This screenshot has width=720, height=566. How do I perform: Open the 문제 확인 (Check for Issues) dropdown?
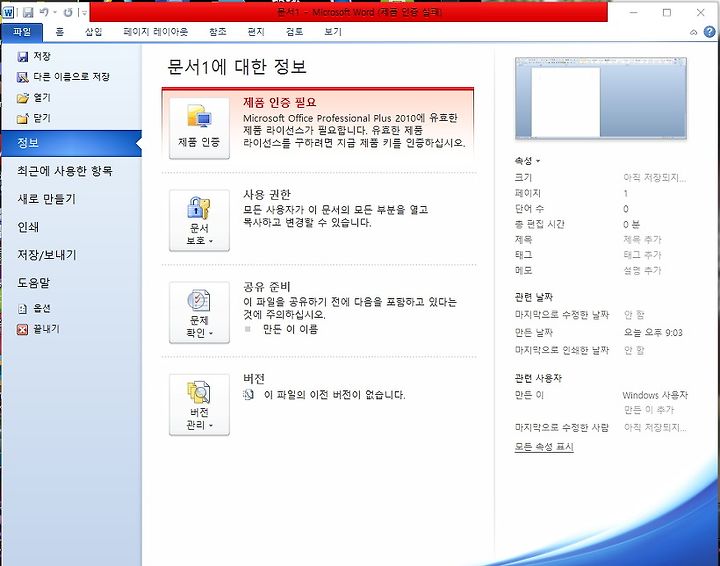(199, 313)
